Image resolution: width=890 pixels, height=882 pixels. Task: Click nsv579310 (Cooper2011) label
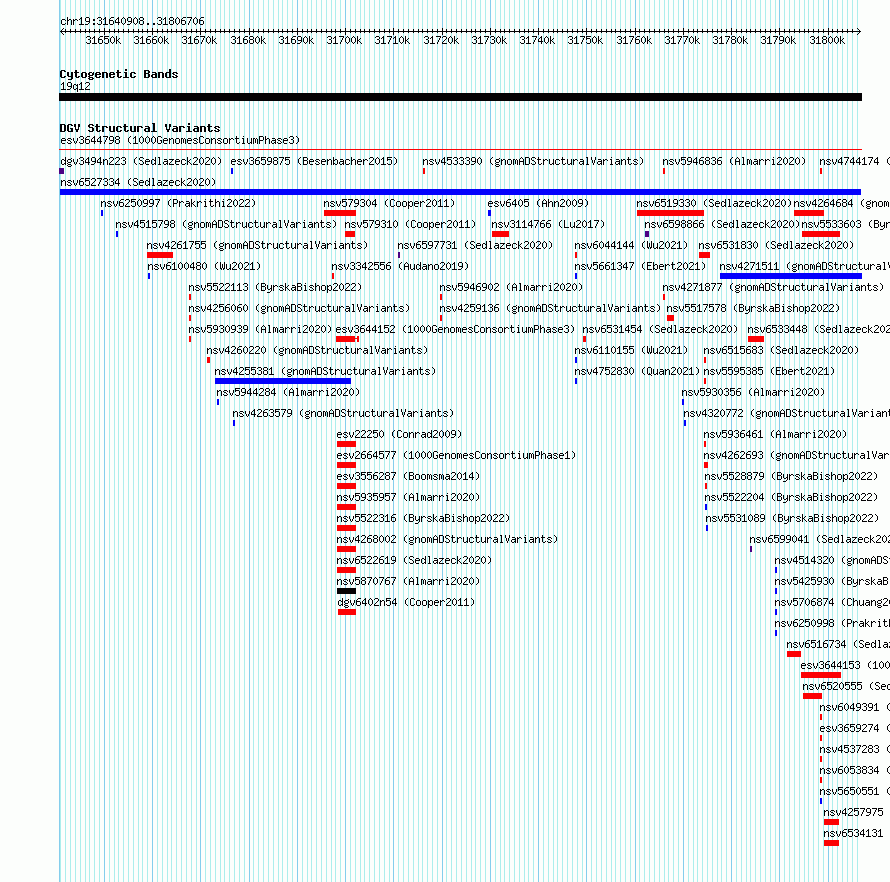410,224
